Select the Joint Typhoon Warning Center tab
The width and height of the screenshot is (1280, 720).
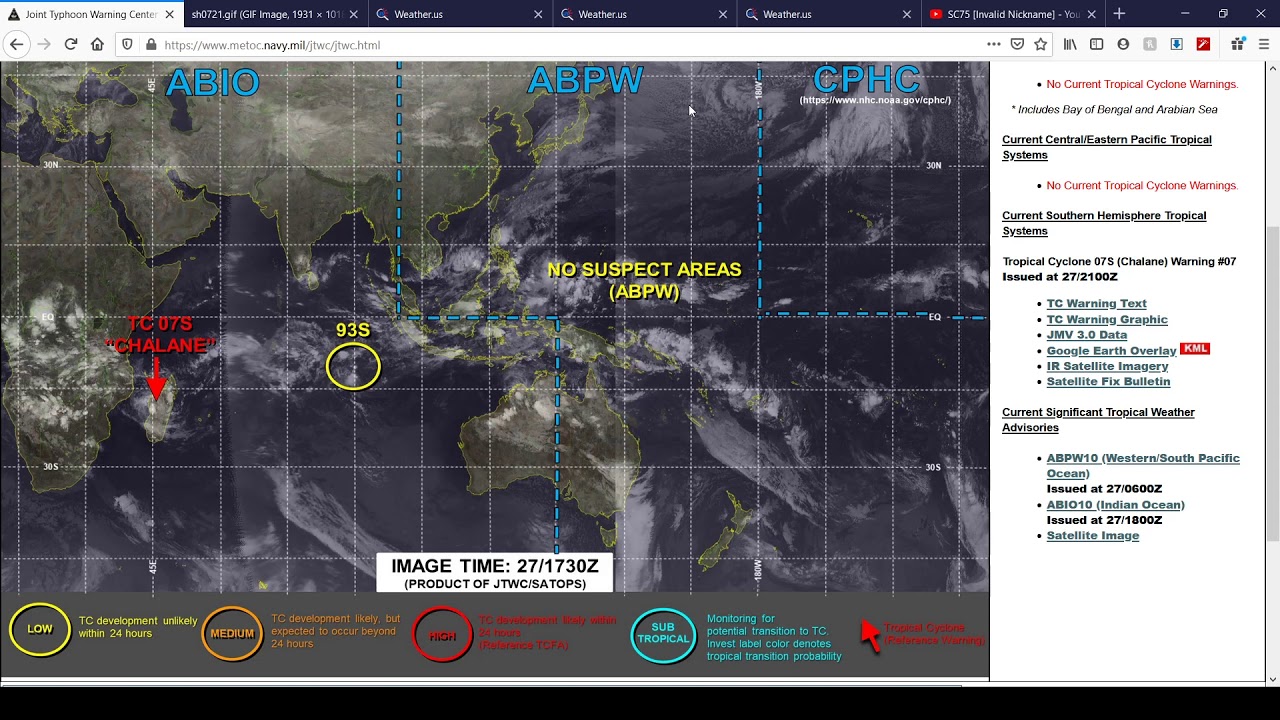tap(90, 14)
